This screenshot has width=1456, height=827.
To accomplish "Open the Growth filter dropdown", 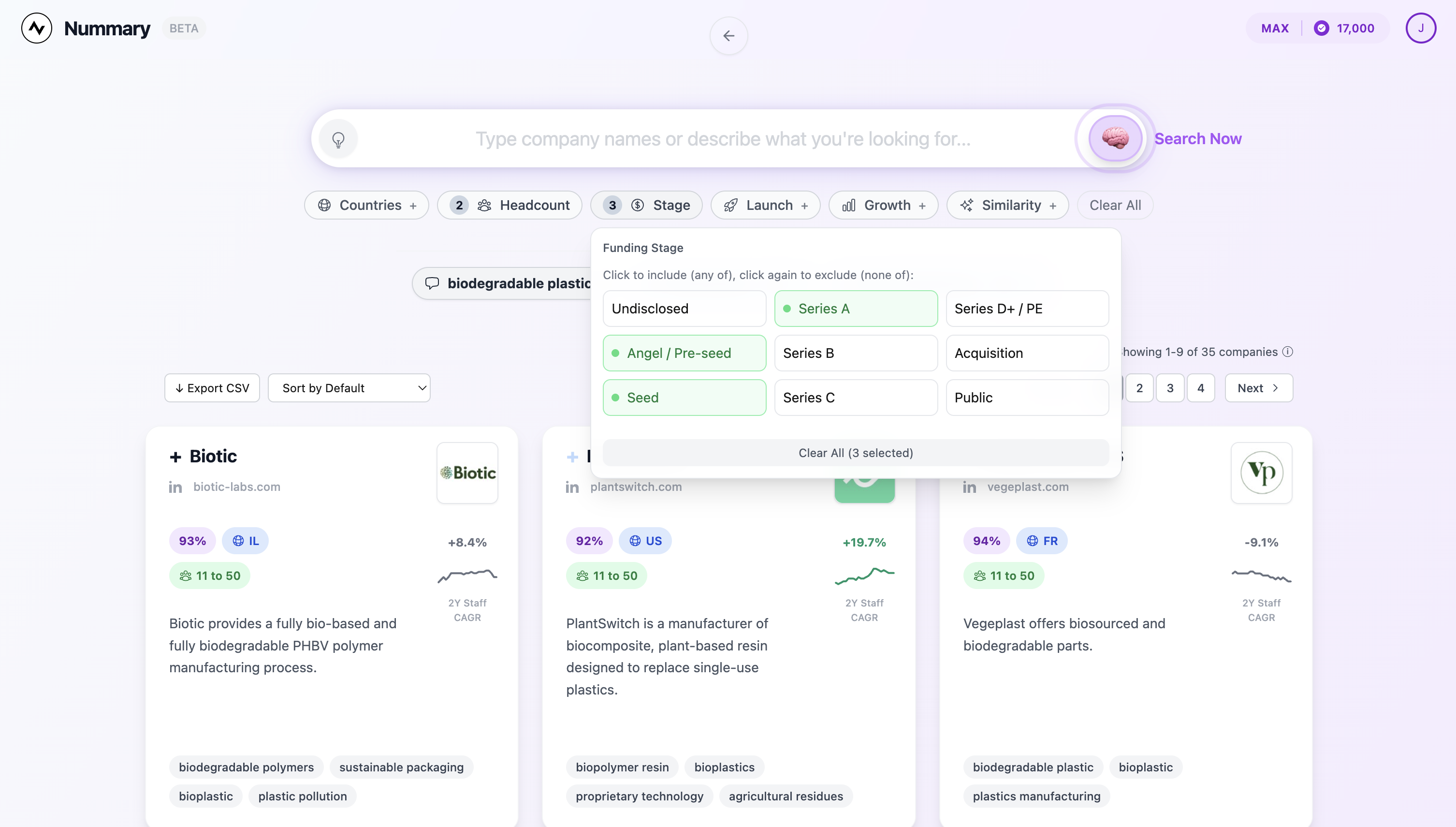I will click(x=883, y=205).
